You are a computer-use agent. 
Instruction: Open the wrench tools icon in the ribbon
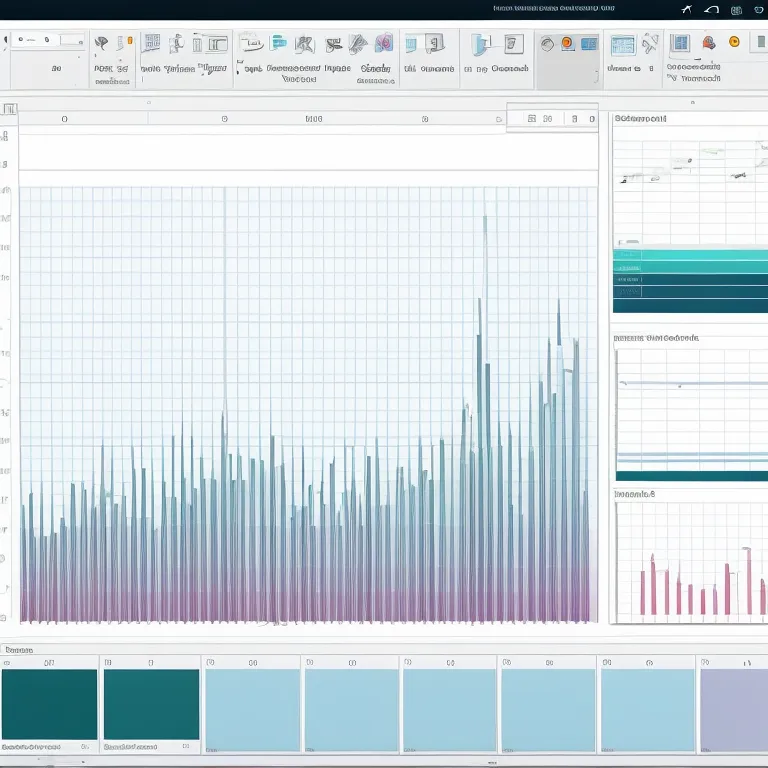tap(650, 43)
